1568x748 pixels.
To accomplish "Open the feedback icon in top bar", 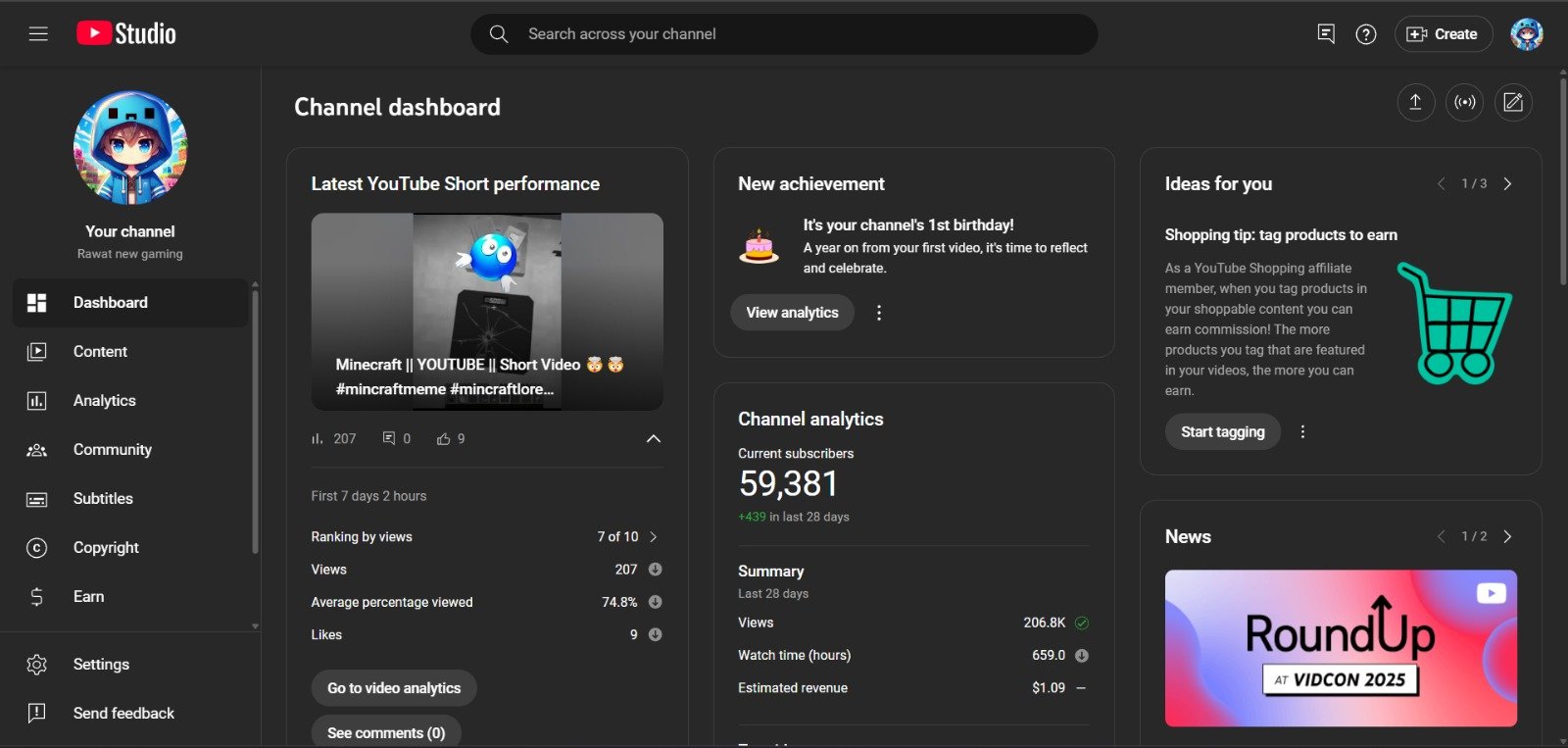I will (1326, 34).
